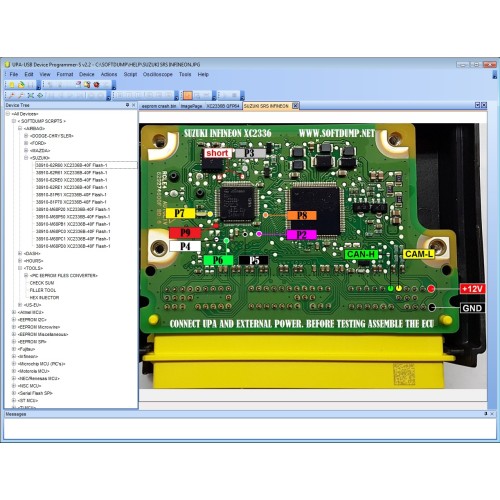Viewport: 500px width, 500px height.
Task: Pin the Device Tree panel
Action: click(127, 105)
